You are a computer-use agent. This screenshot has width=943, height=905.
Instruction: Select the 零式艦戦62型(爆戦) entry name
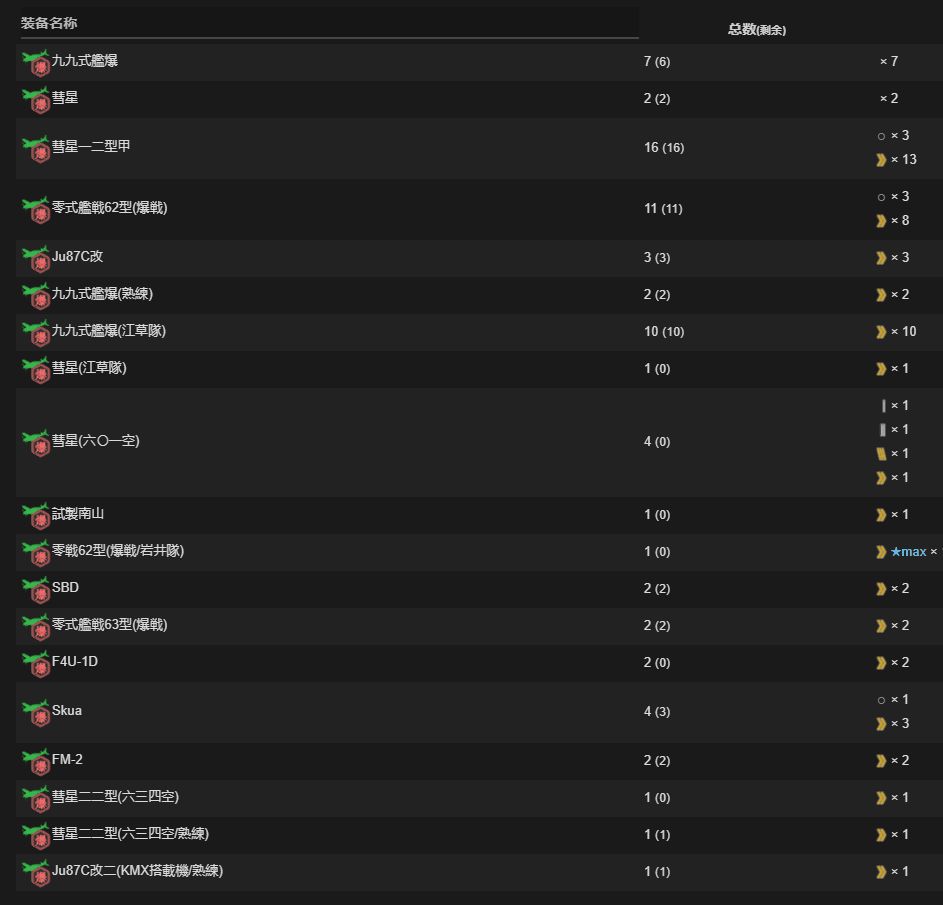pyautogui.click(x=109, y=207)
